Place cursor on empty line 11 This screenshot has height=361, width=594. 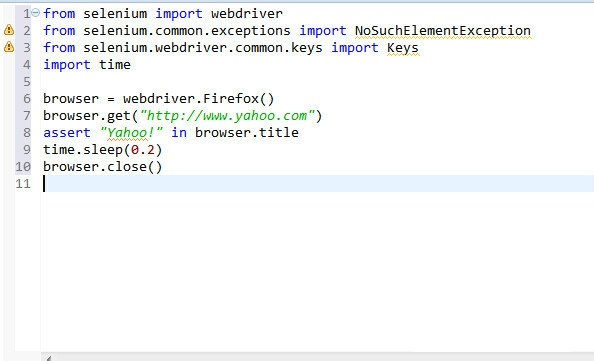tap(317, 183)
